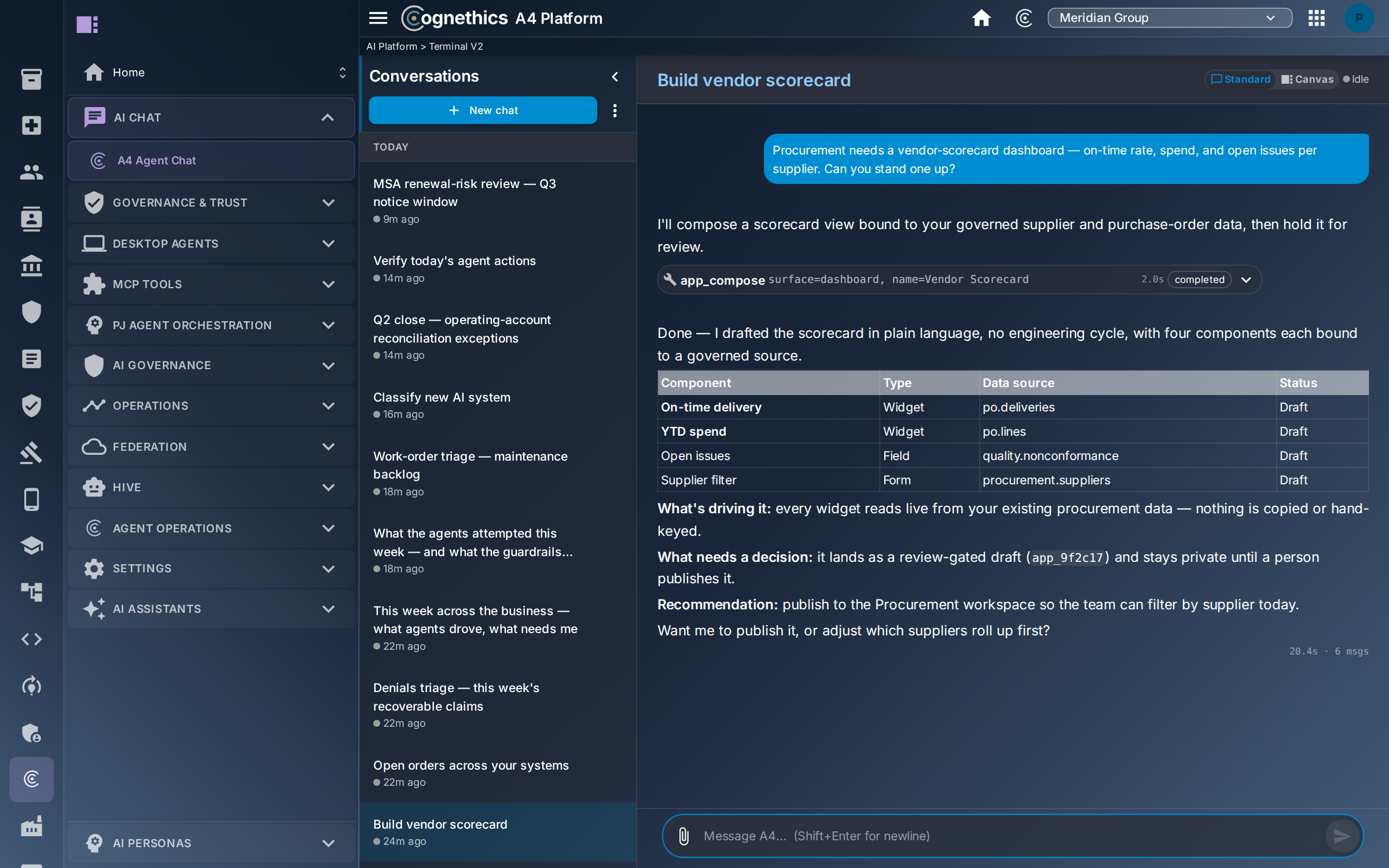Expand the GOVERNANCE & TRUST section

point(211,203)
